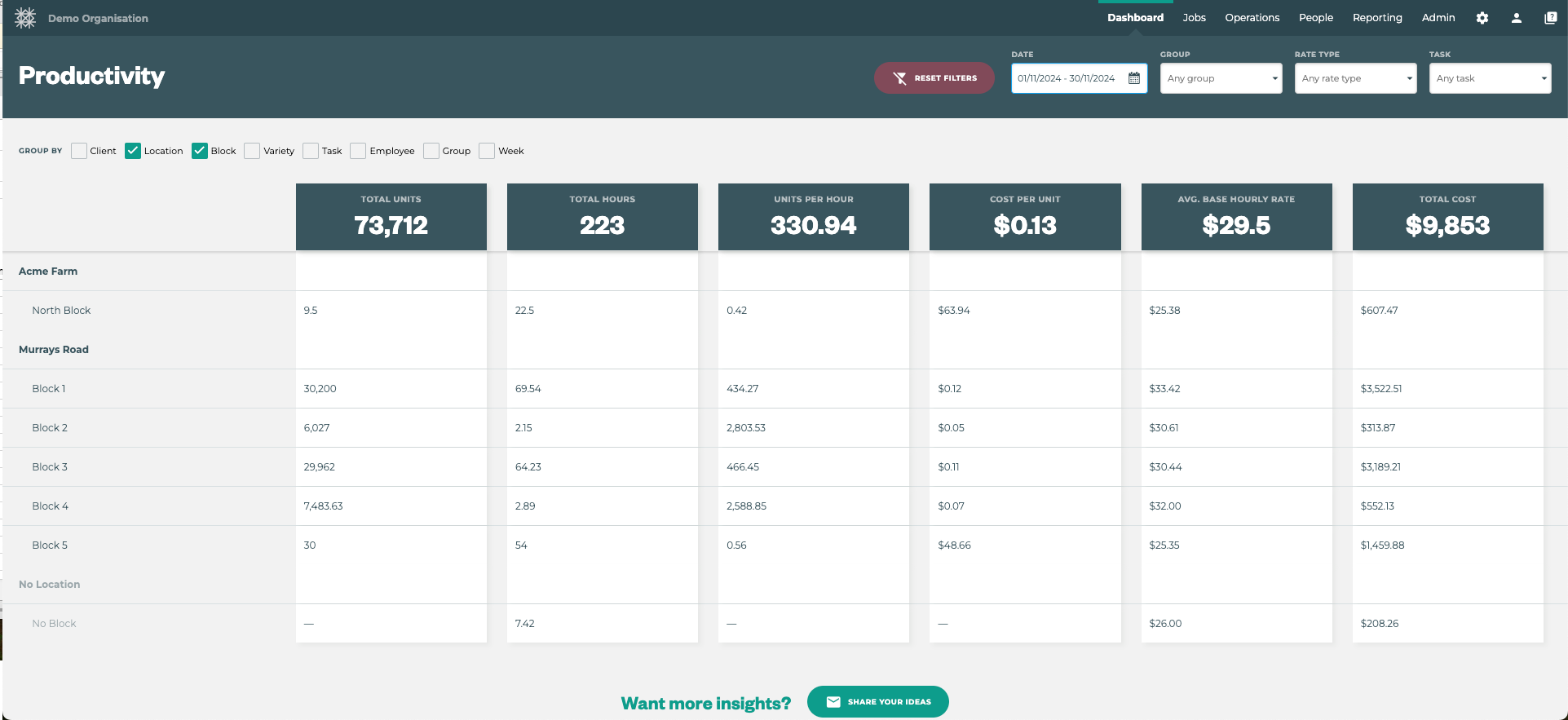This screenshot has width=1568, height=720.
Task: Open the help documentation icon
Action: [x=1550, y=18]
